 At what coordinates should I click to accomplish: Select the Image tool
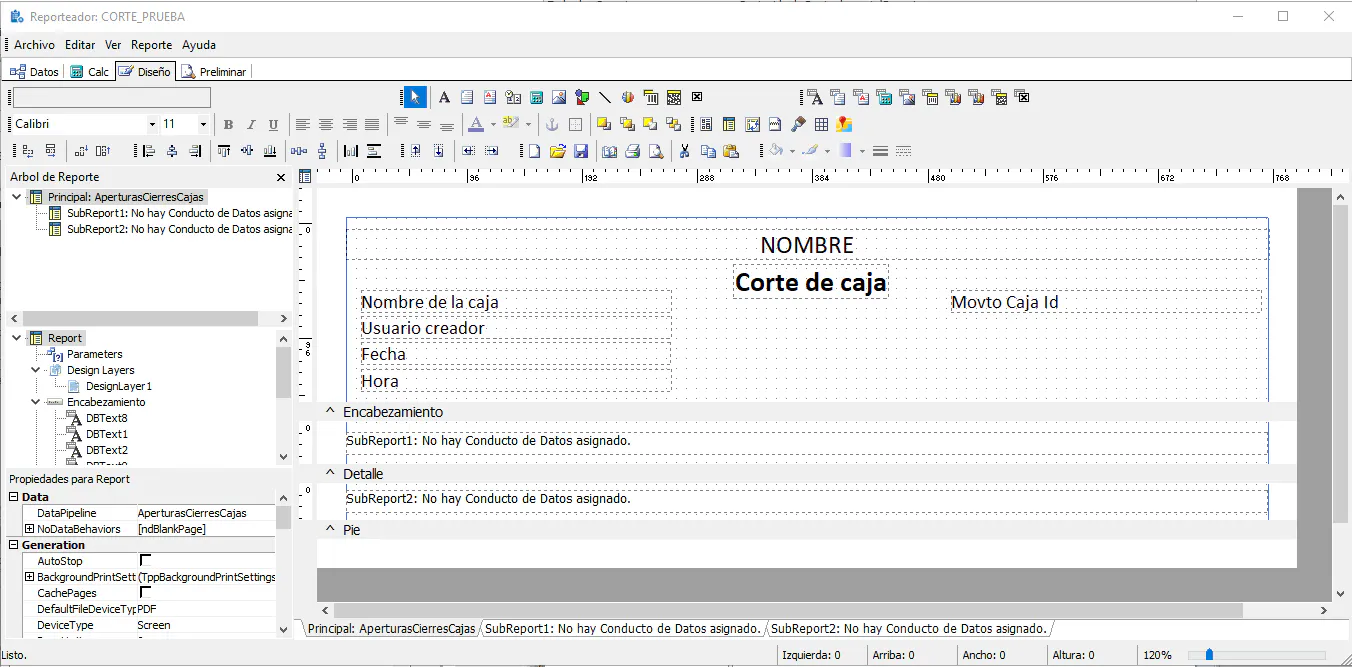coord(559,97)
